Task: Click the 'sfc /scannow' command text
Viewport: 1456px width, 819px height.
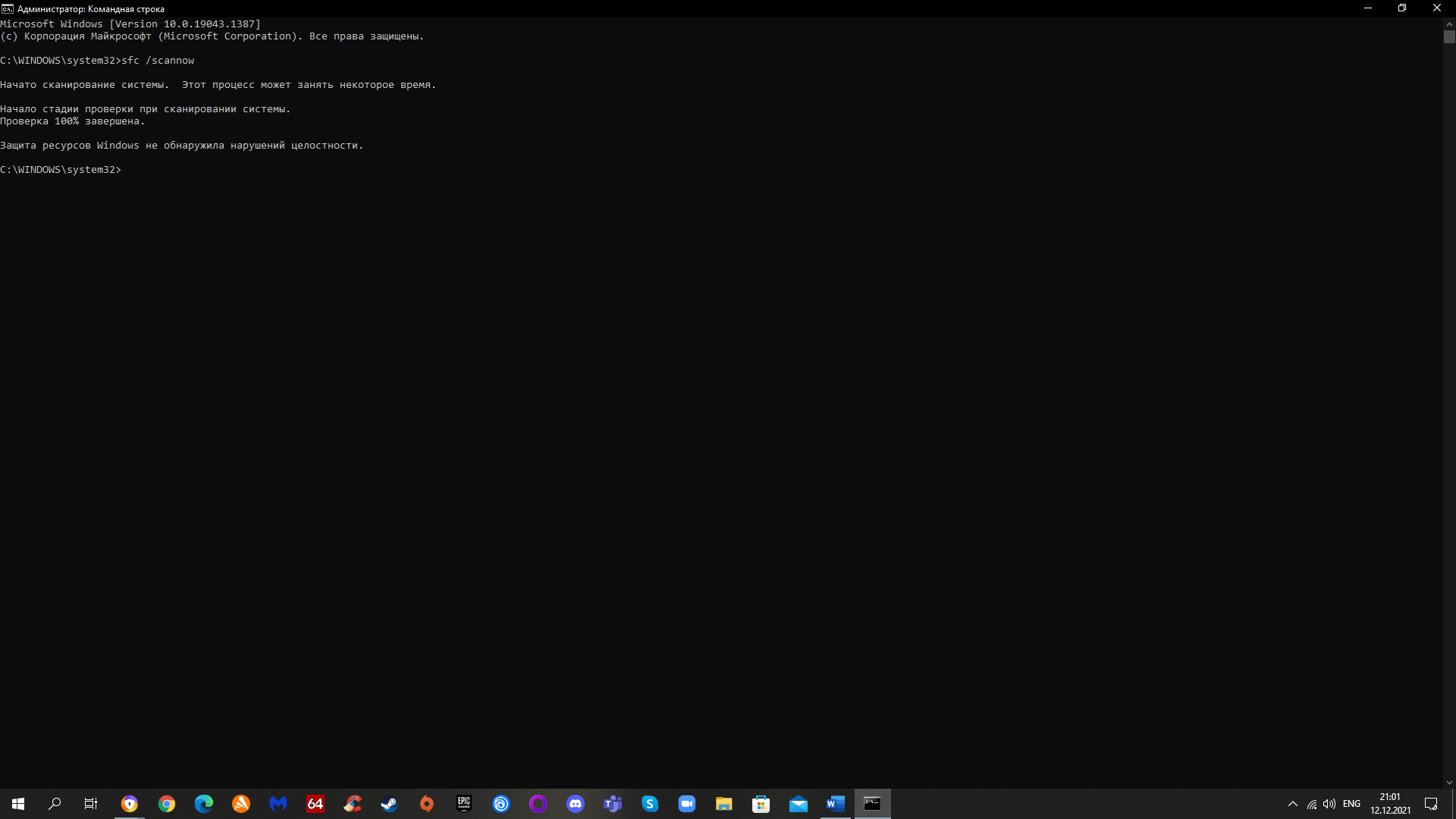Action: tap(158, 61)
